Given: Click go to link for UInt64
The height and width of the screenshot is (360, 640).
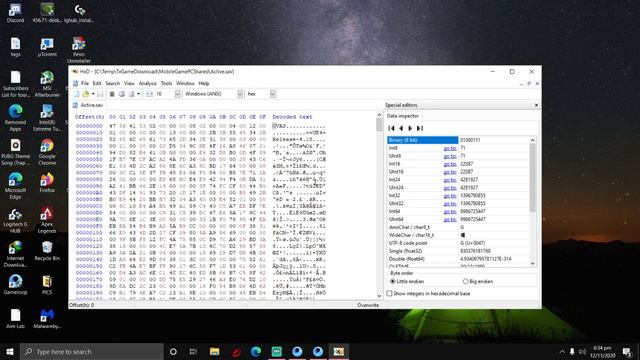Looking at the screenshot, I should coord(450,220).
